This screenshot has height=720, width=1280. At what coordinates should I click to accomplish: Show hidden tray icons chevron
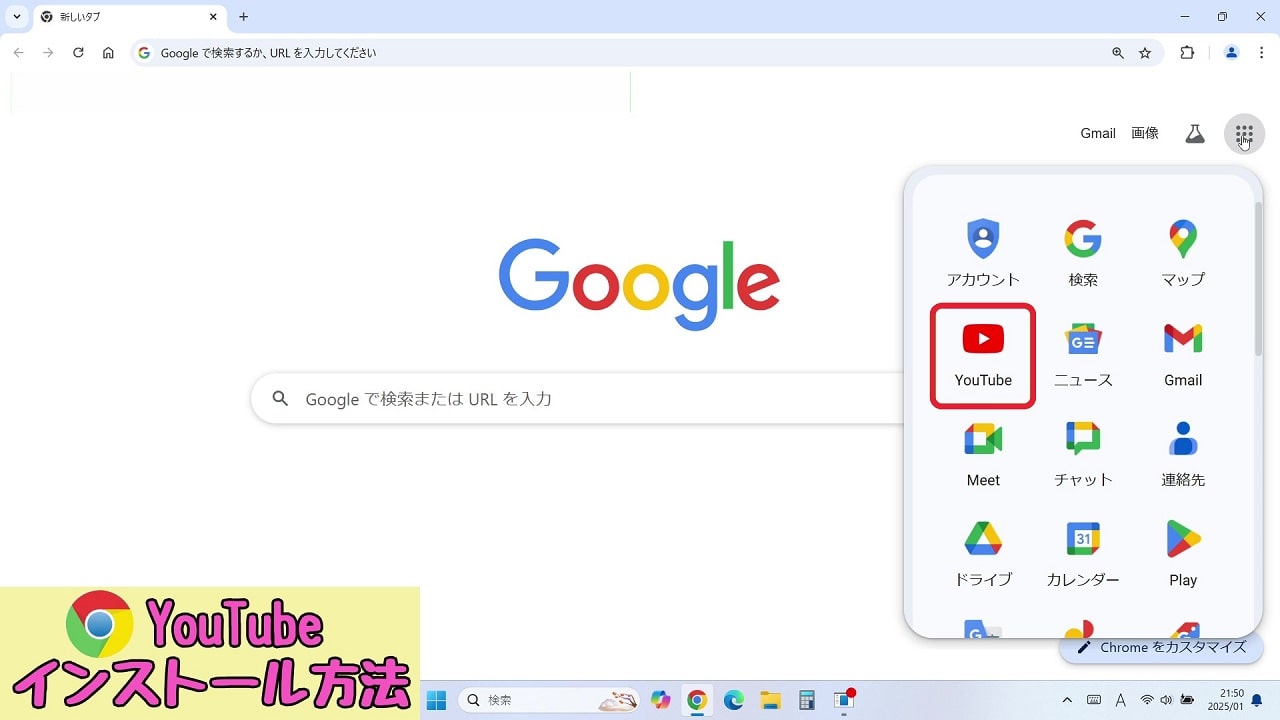[1067, 700]
